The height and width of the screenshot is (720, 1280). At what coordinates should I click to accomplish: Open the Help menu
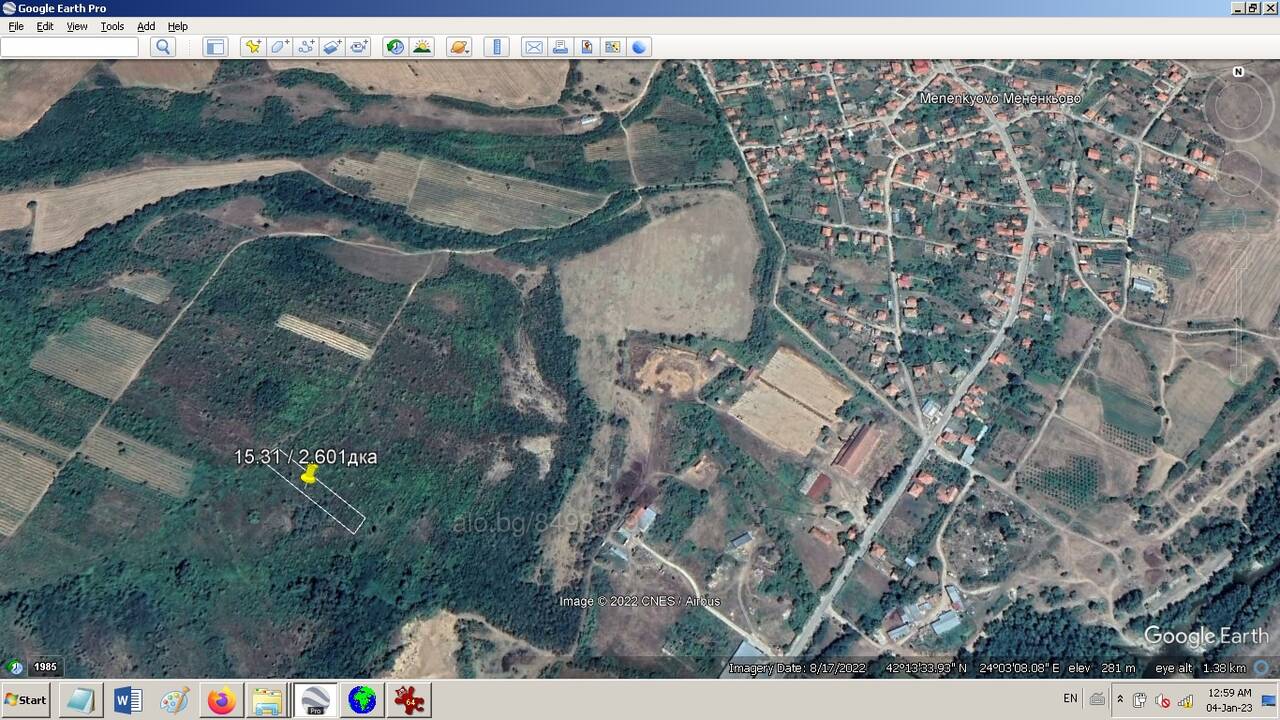177,26
